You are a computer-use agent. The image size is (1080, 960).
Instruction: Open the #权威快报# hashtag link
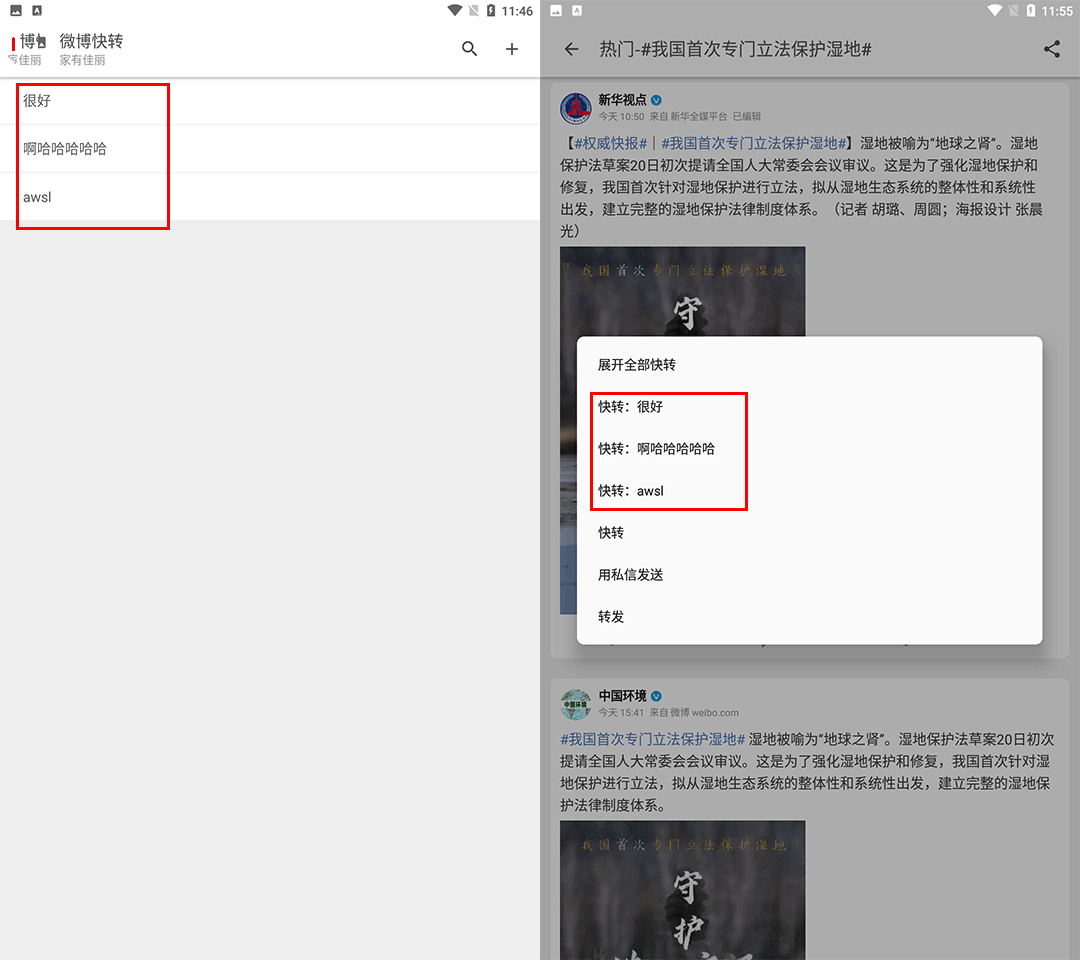(611, 143)
